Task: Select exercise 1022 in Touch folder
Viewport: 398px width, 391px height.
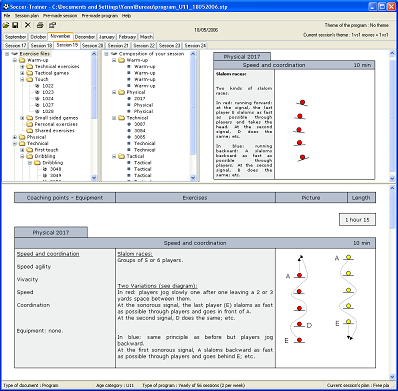Action: pyautogui.click(x=48, y=86)
